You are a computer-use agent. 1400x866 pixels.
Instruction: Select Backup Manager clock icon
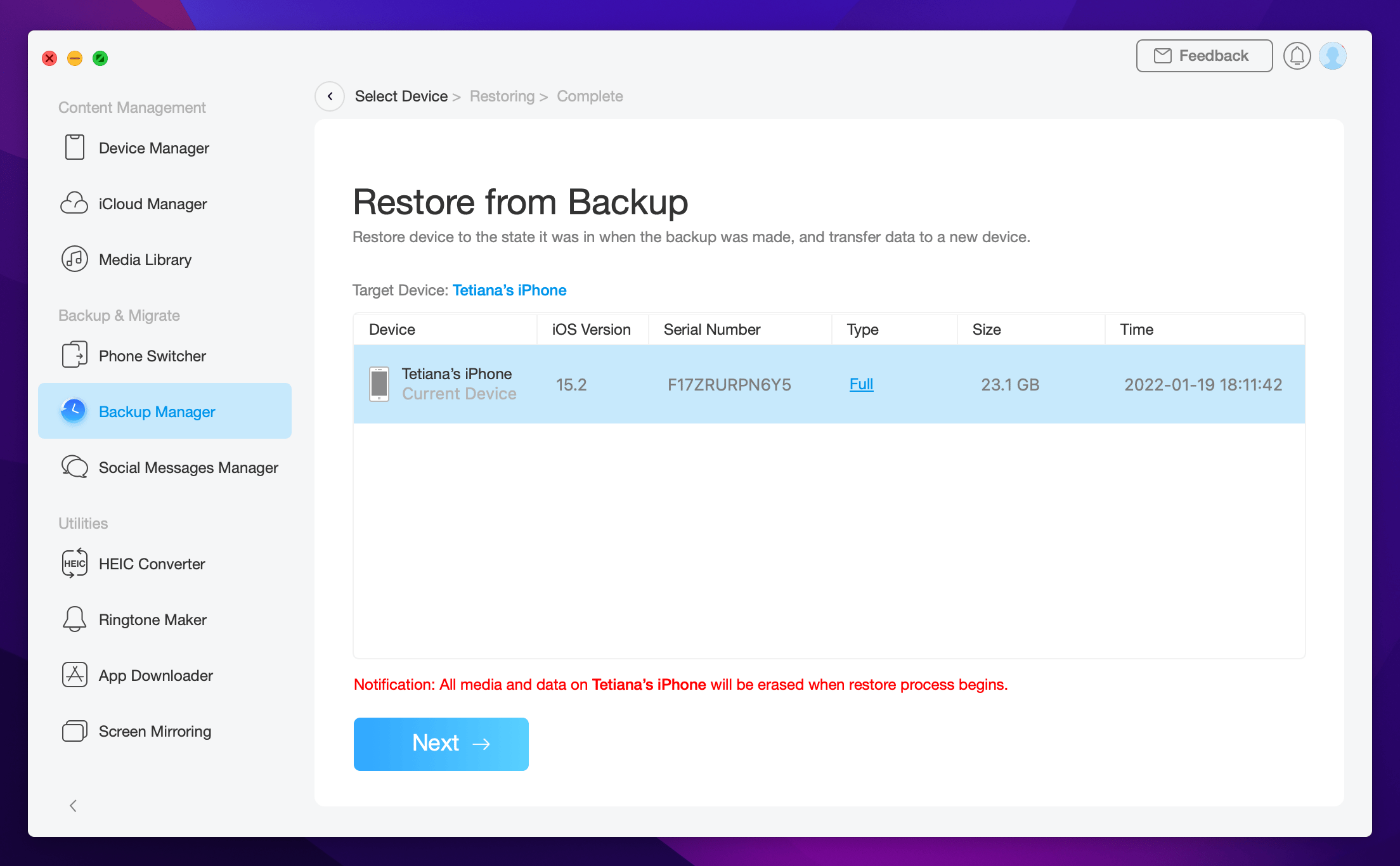tap(74, 411)
